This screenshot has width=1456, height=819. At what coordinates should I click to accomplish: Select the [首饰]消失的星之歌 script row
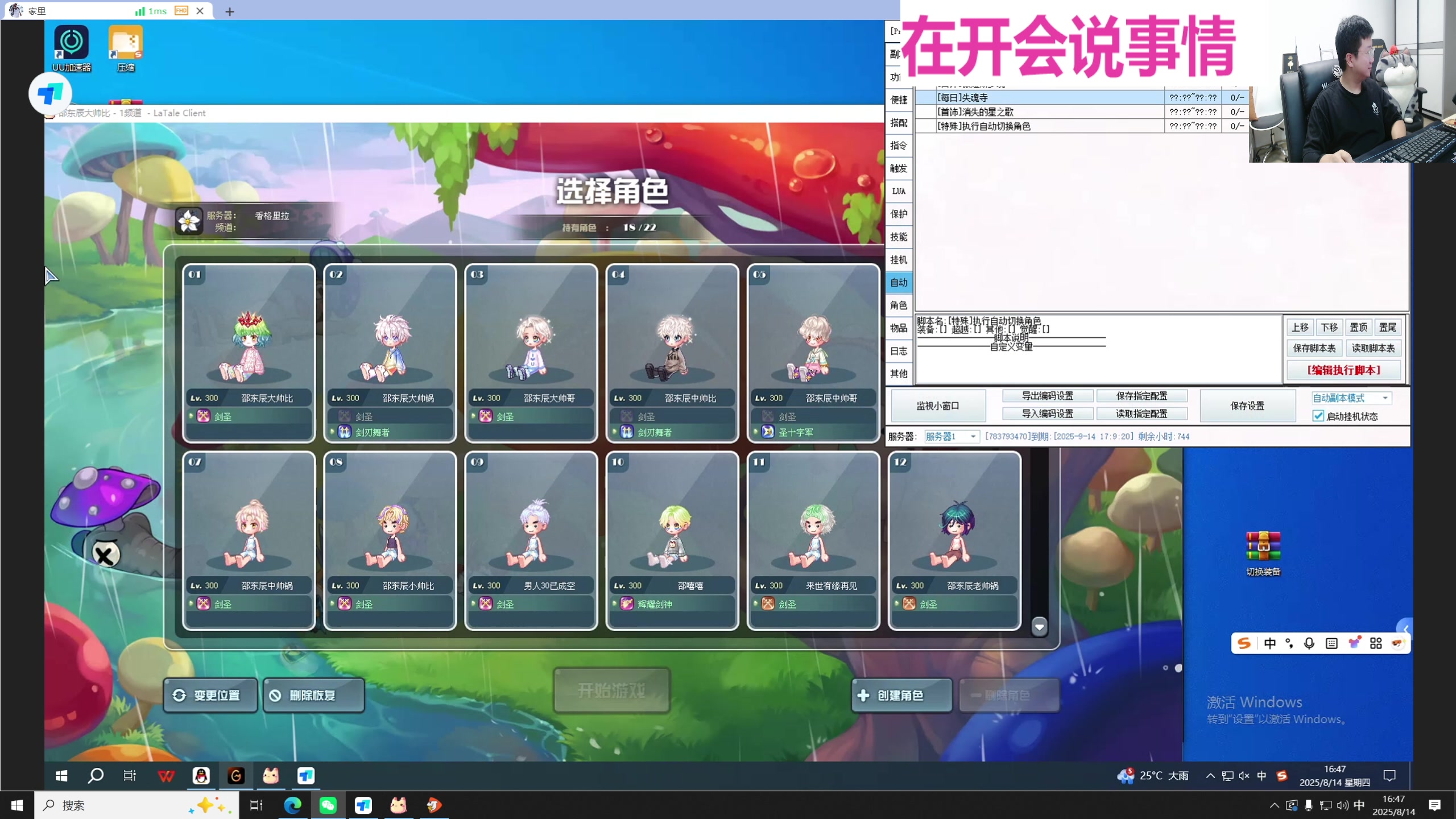[1081, 111]
